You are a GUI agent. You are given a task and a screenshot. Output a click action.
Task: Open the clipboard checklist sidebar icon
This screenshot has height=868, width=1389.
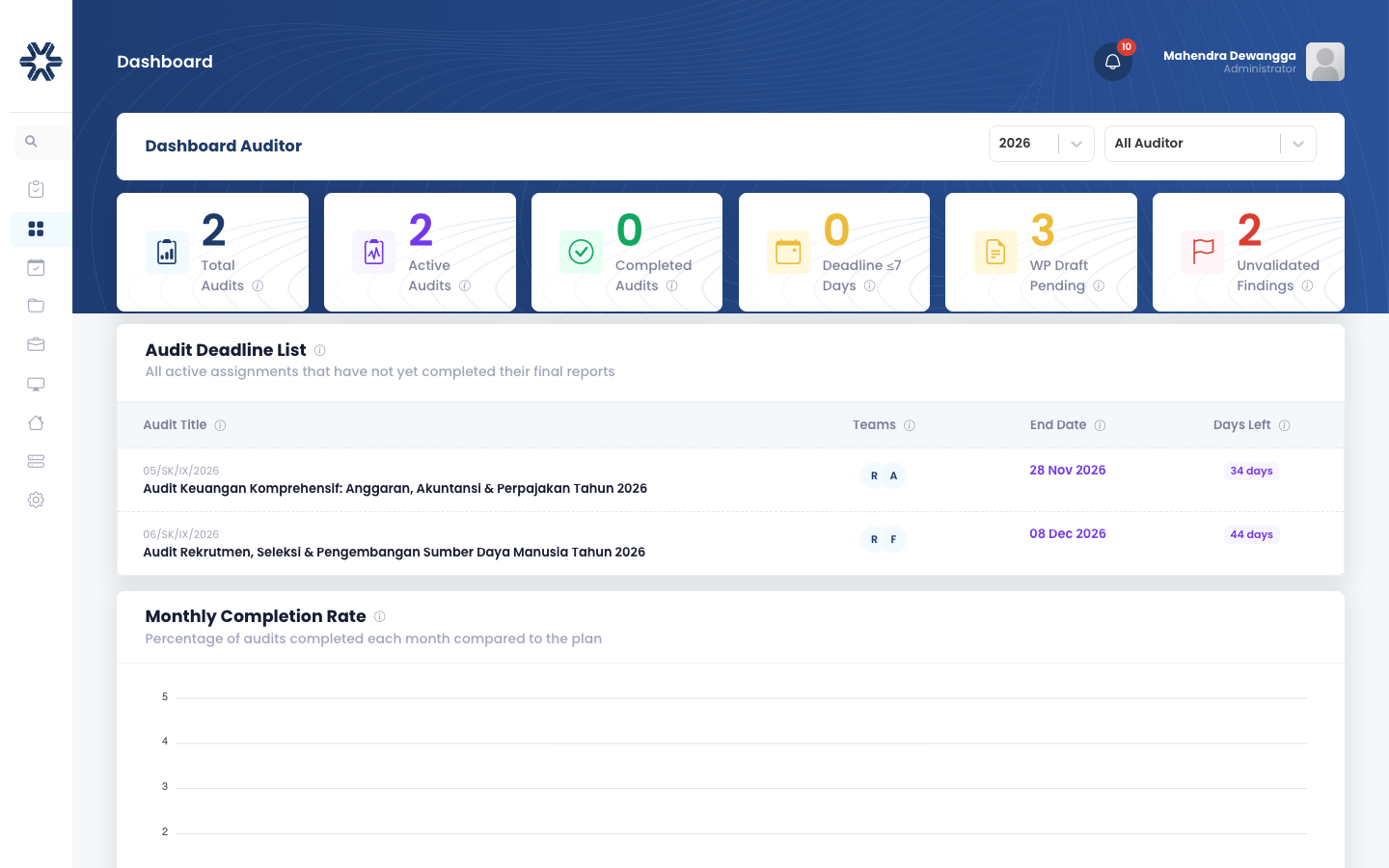click(36, 189)
